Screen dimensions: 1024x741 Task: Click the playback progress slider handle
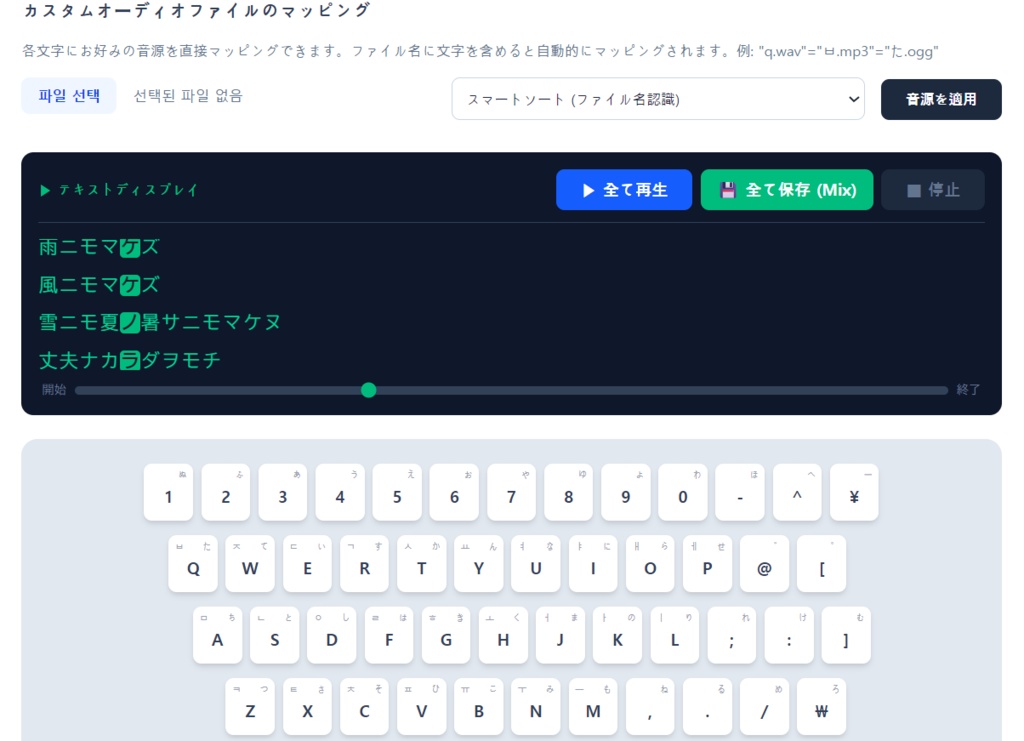pyautogui.click(x=368, y=390)
